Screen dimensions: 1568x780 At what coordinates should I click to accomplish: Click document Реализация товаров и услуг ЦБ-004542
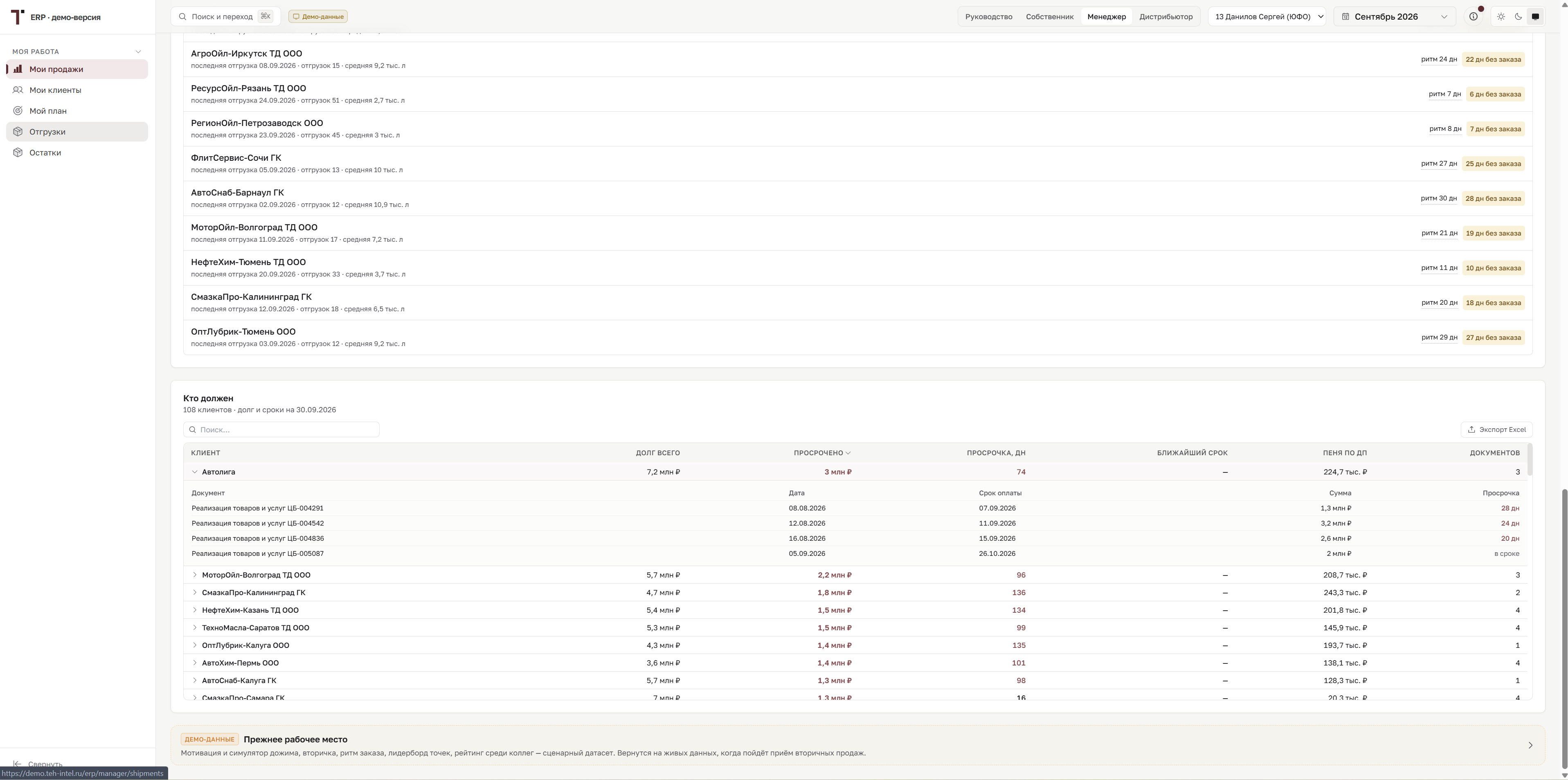click(257, 523)
